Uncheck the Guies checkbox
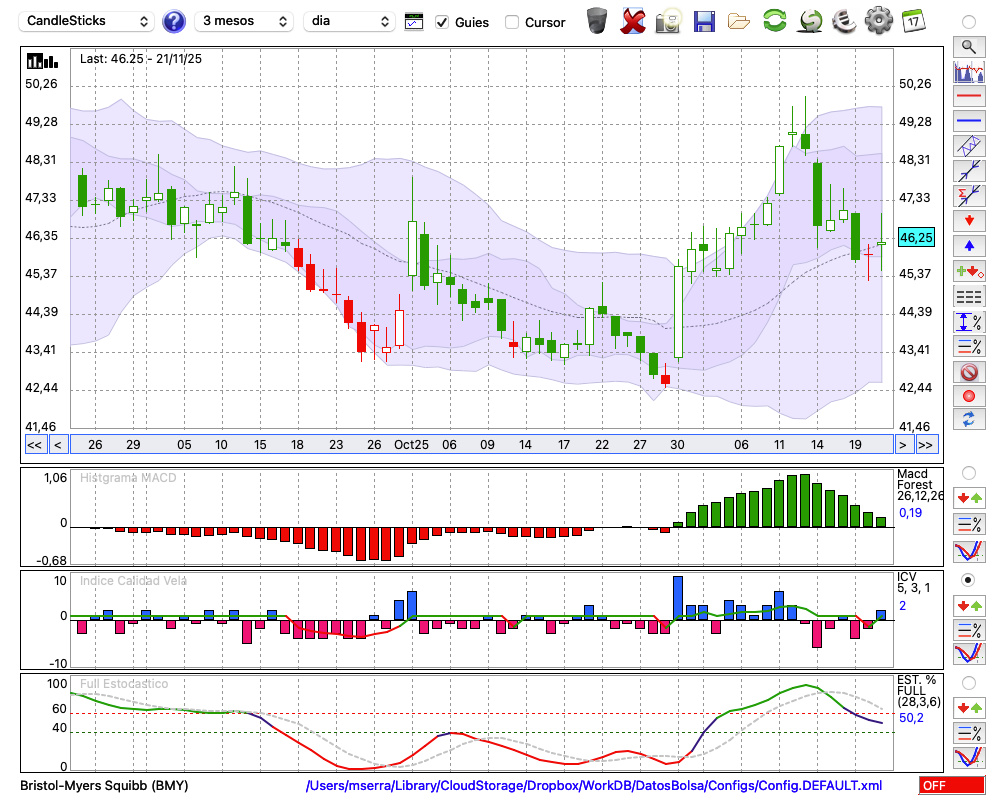1000x800 pixels. [442, 22]
